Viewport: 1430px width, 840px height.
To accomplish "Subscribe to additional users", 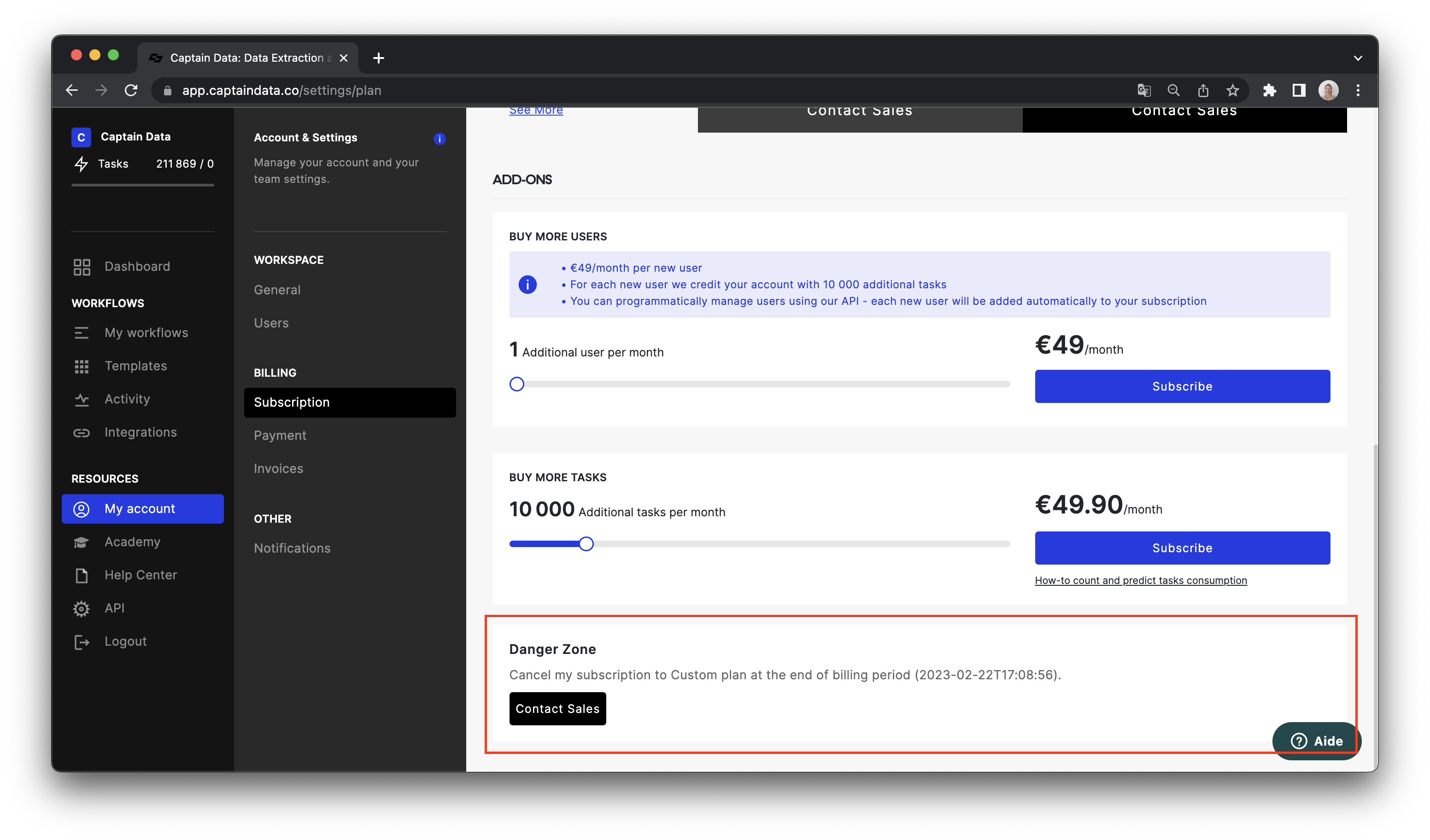I will pos(1182,386).
